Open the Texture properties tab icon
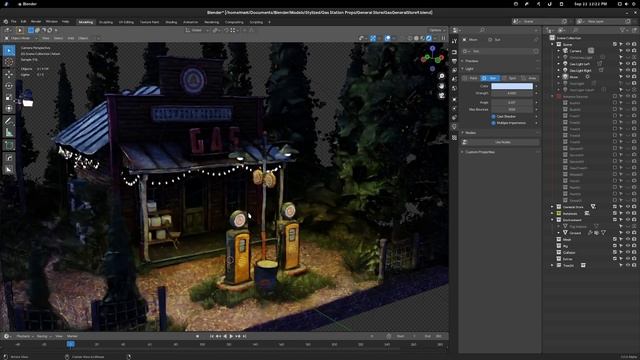Viewport: 640px width, 360px height. coord(454,138)
